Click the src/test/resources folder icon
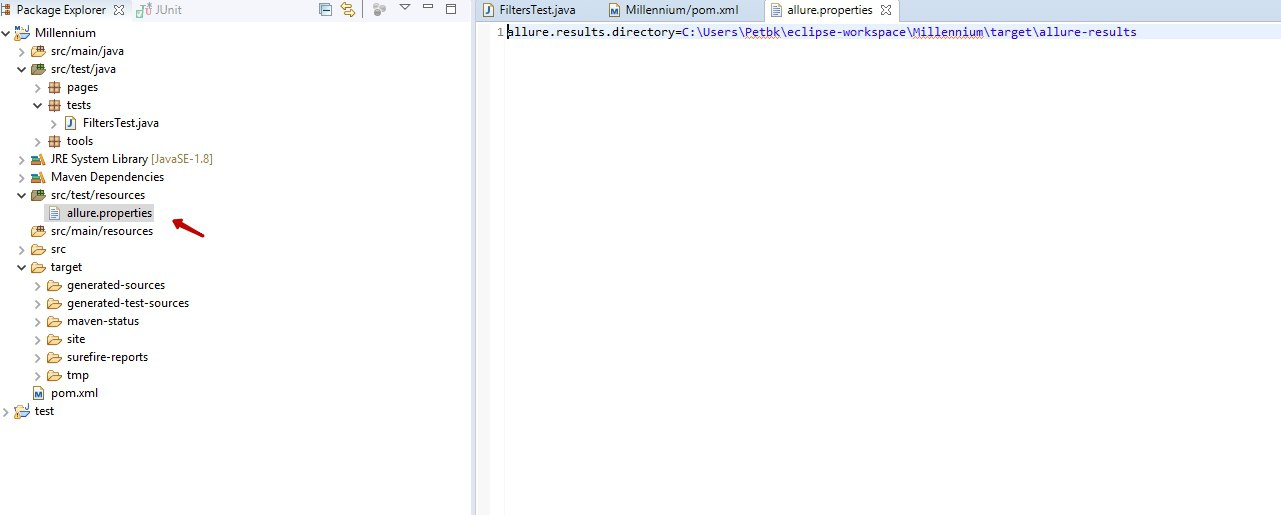The height and width of the screenshot is (515, 1281). tap(38, 195)
